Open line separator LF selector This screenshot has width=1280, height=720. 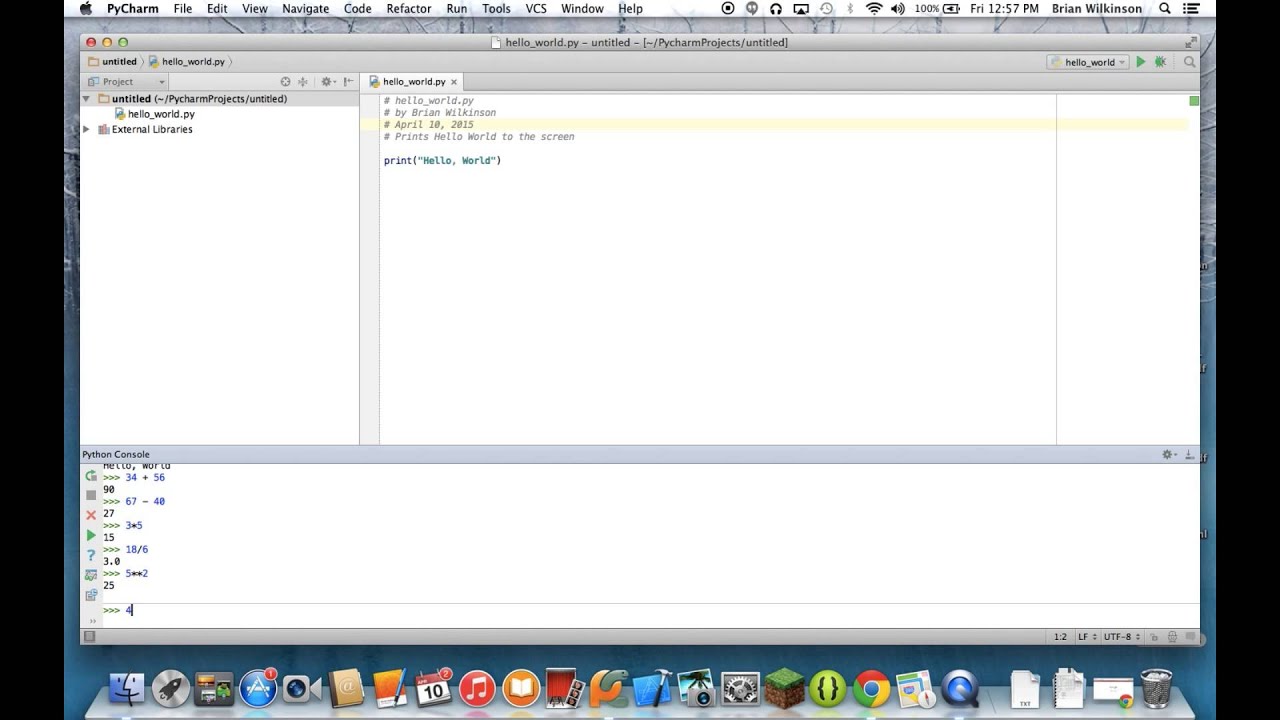point(1087,637)
